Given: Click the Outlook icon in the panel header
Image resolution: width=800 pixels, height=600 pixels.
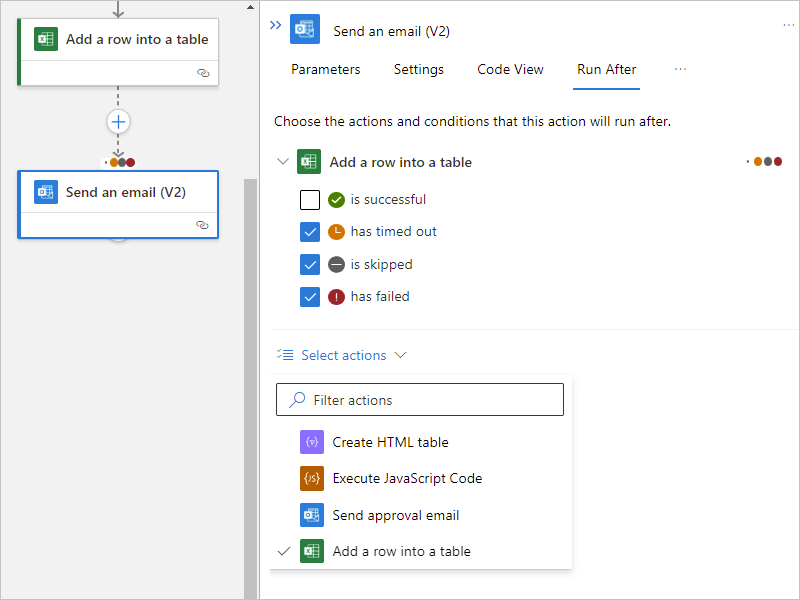Looking at the screenshot, I should pyautogui.click(x=305, y=30).
